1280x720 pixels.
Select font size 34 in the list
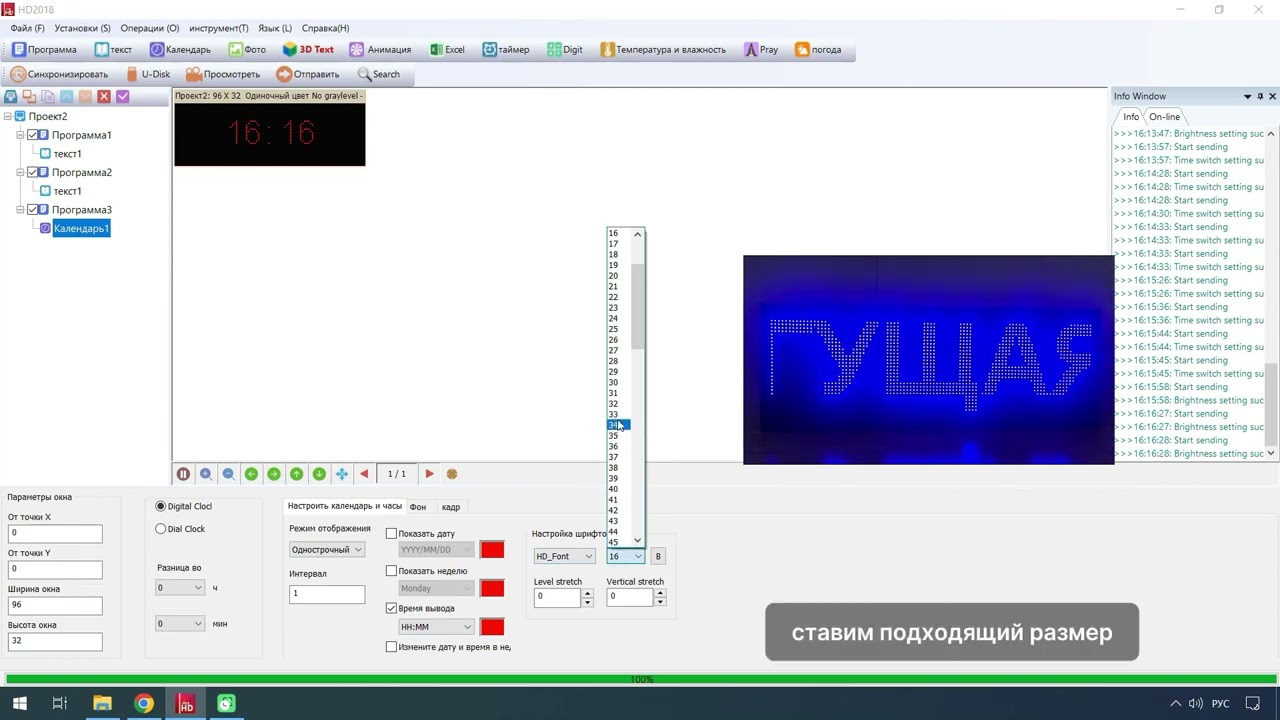click(618, 425)
